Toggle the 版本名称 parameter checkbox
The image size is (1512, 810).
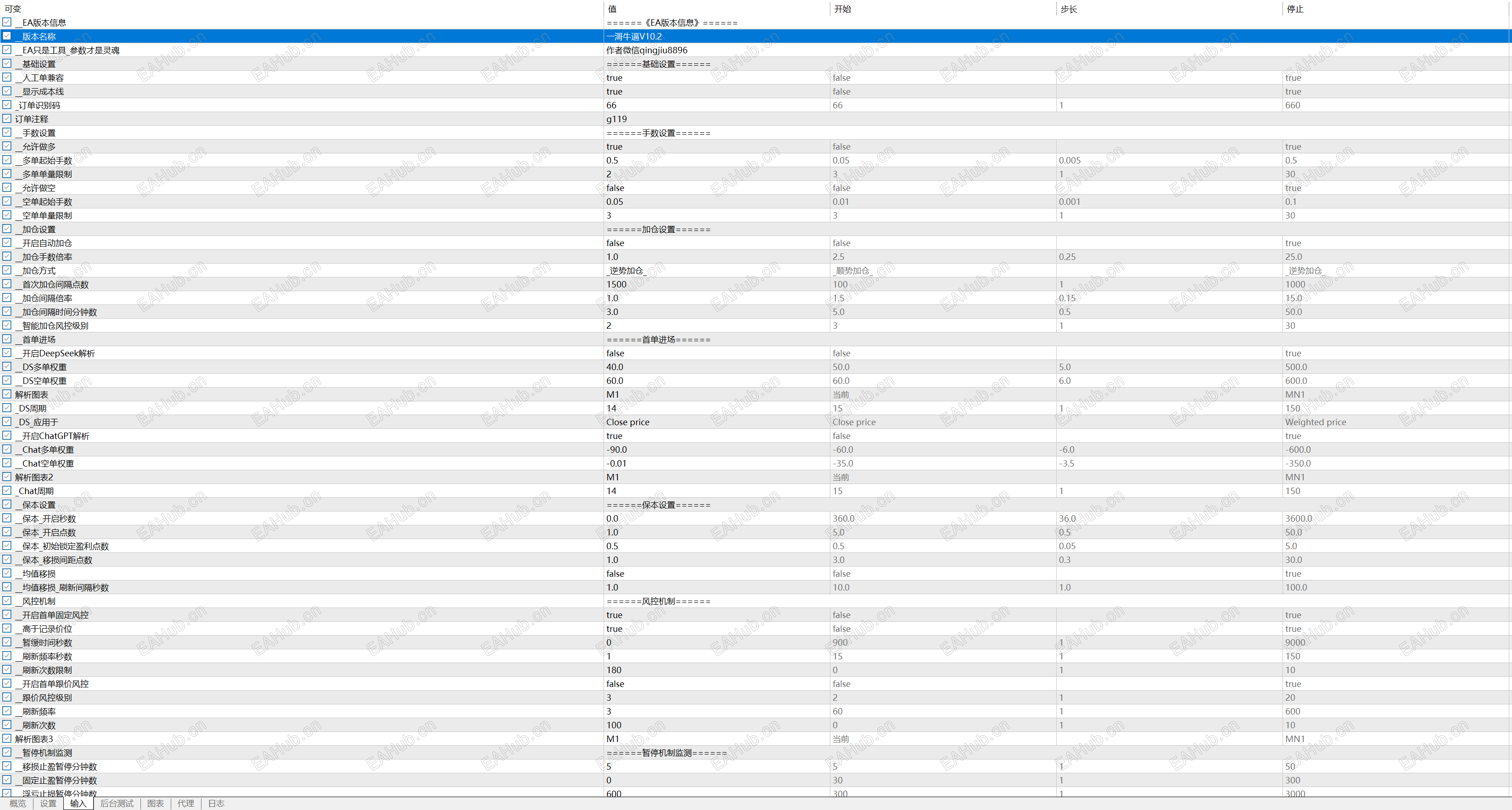click(6, 36)
